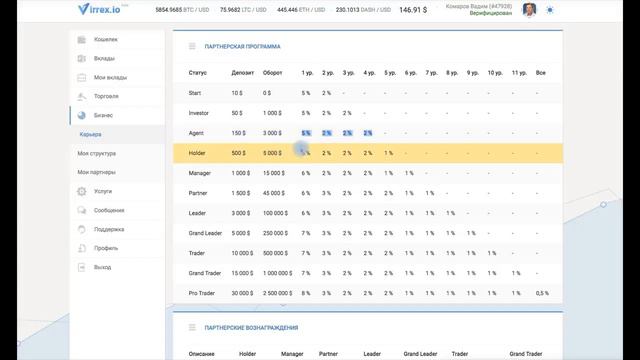Click the Agent status row name
This screenshot has width=640, height=360.
196,133
